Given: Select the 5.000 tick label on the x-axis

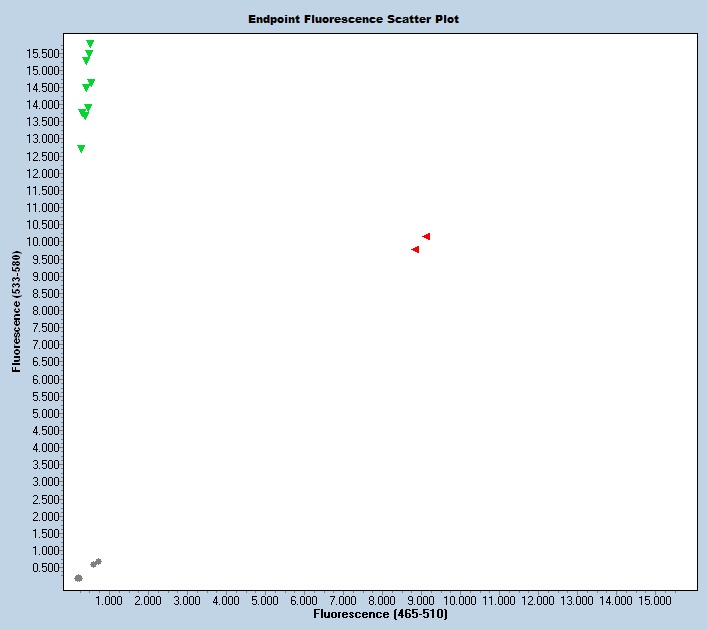Looking at the screenshot, I should [x=264, y=600].
